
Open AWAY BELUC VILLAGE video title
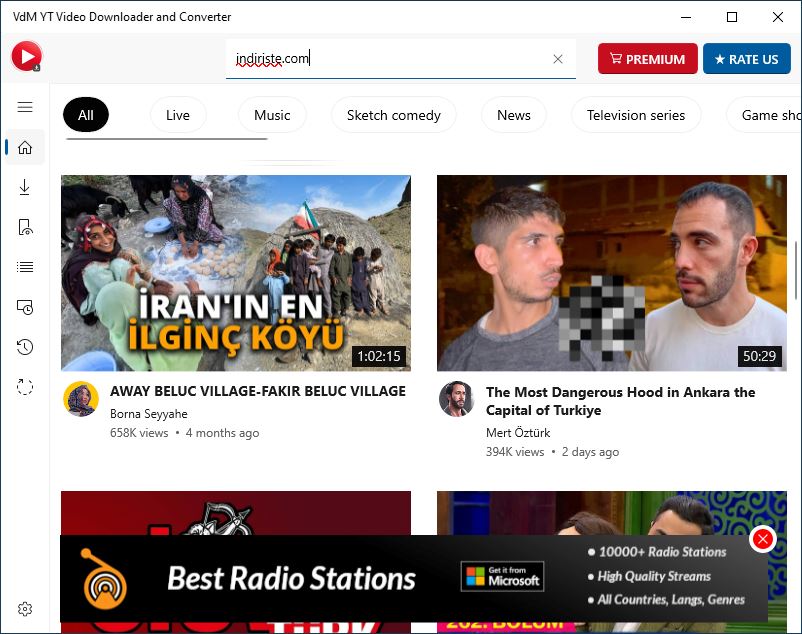point(258,391)
